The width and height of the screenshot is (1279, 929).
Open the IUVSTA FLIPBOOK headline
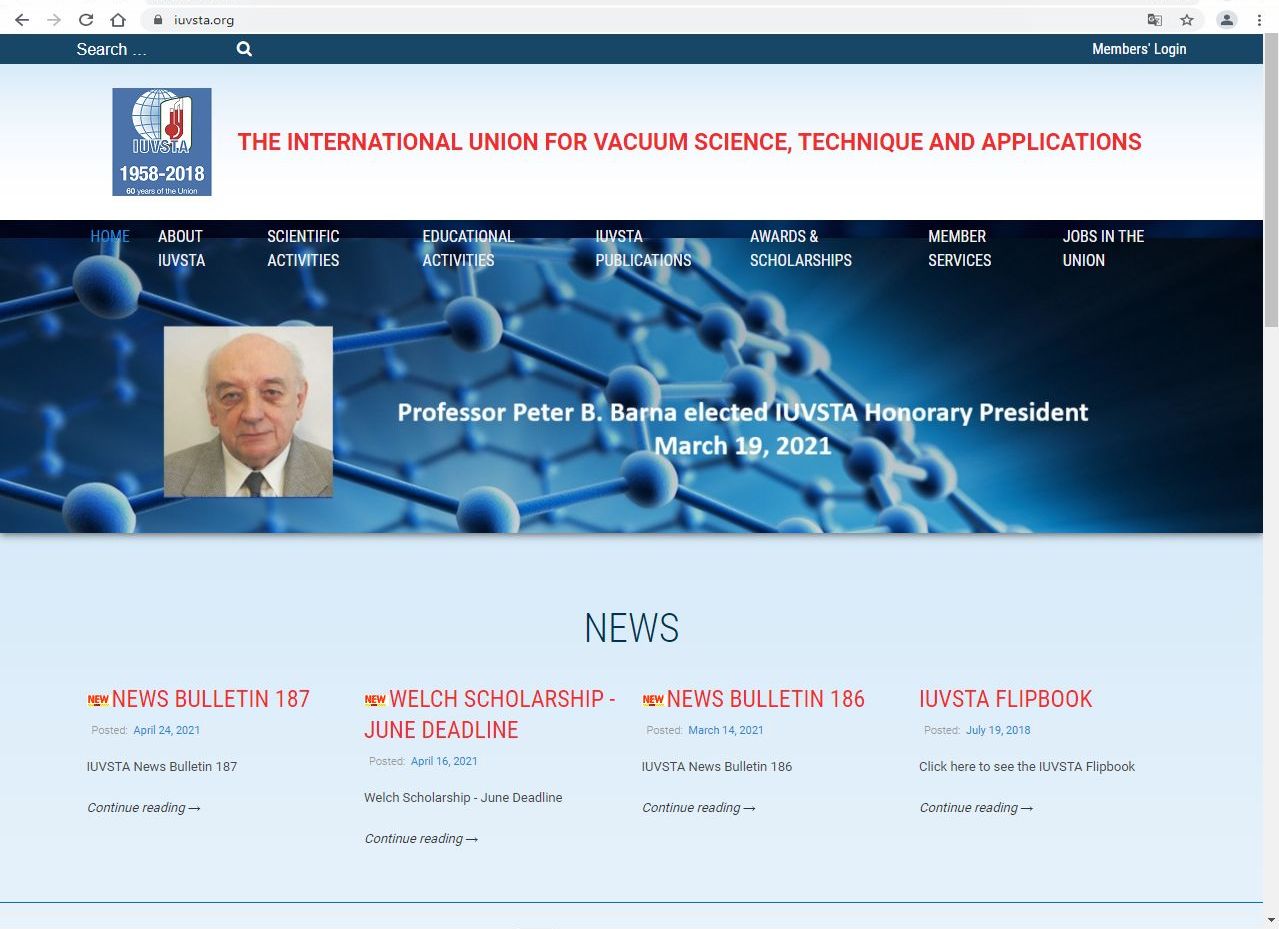(x=1005, y=699)
